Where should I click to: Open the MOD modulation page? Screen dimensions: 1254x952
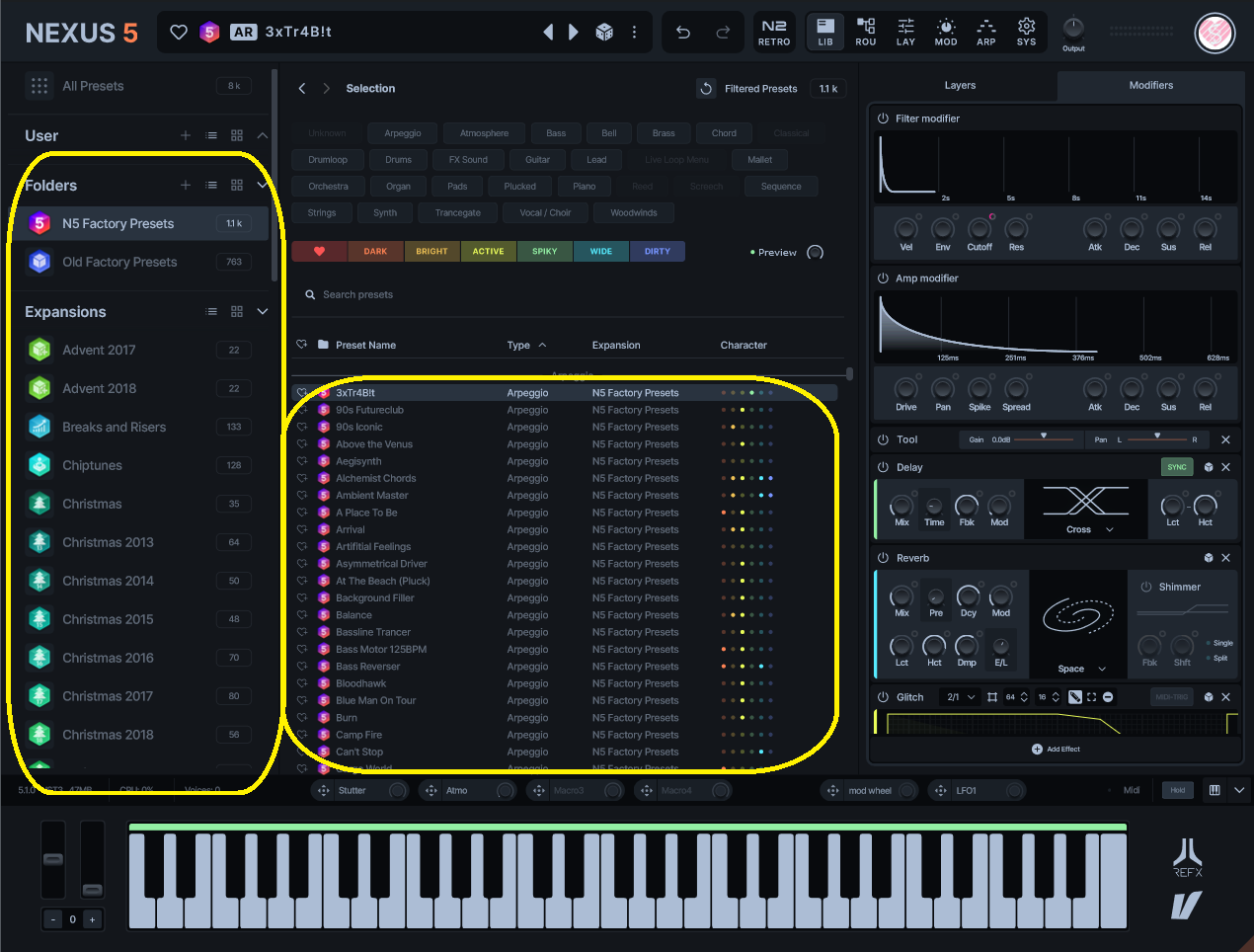click(x=945, y=32)
